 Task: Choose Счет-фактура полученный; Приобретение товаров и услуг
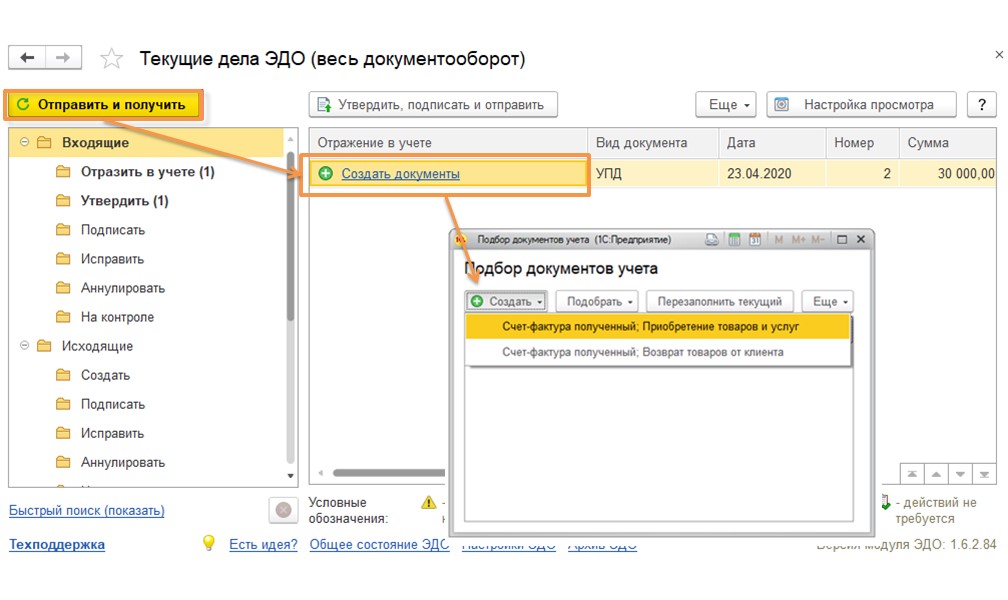click(650, 327)
